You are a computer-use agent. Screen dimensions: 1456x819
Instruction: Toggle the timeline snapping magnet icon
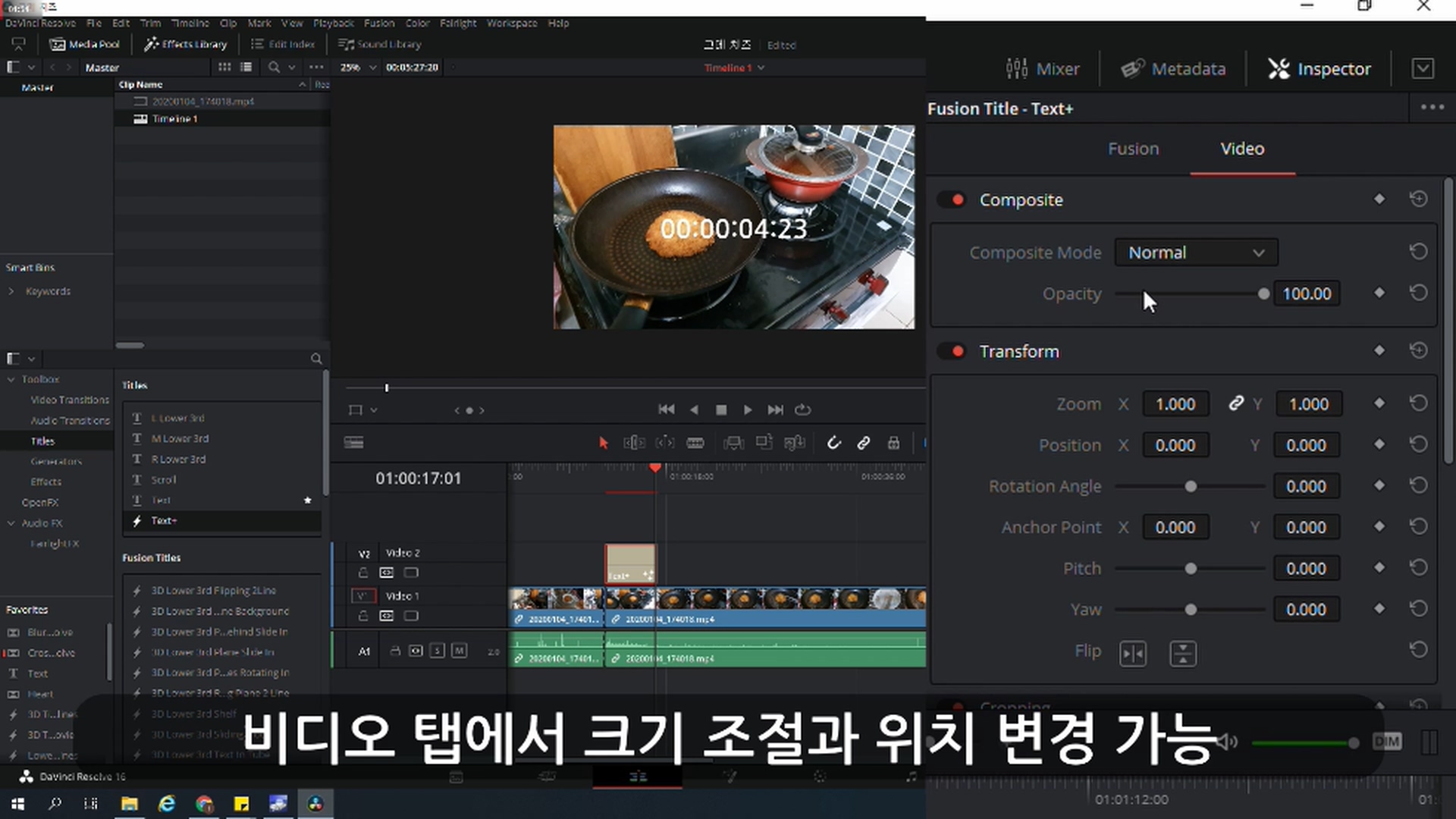[833, 443]
